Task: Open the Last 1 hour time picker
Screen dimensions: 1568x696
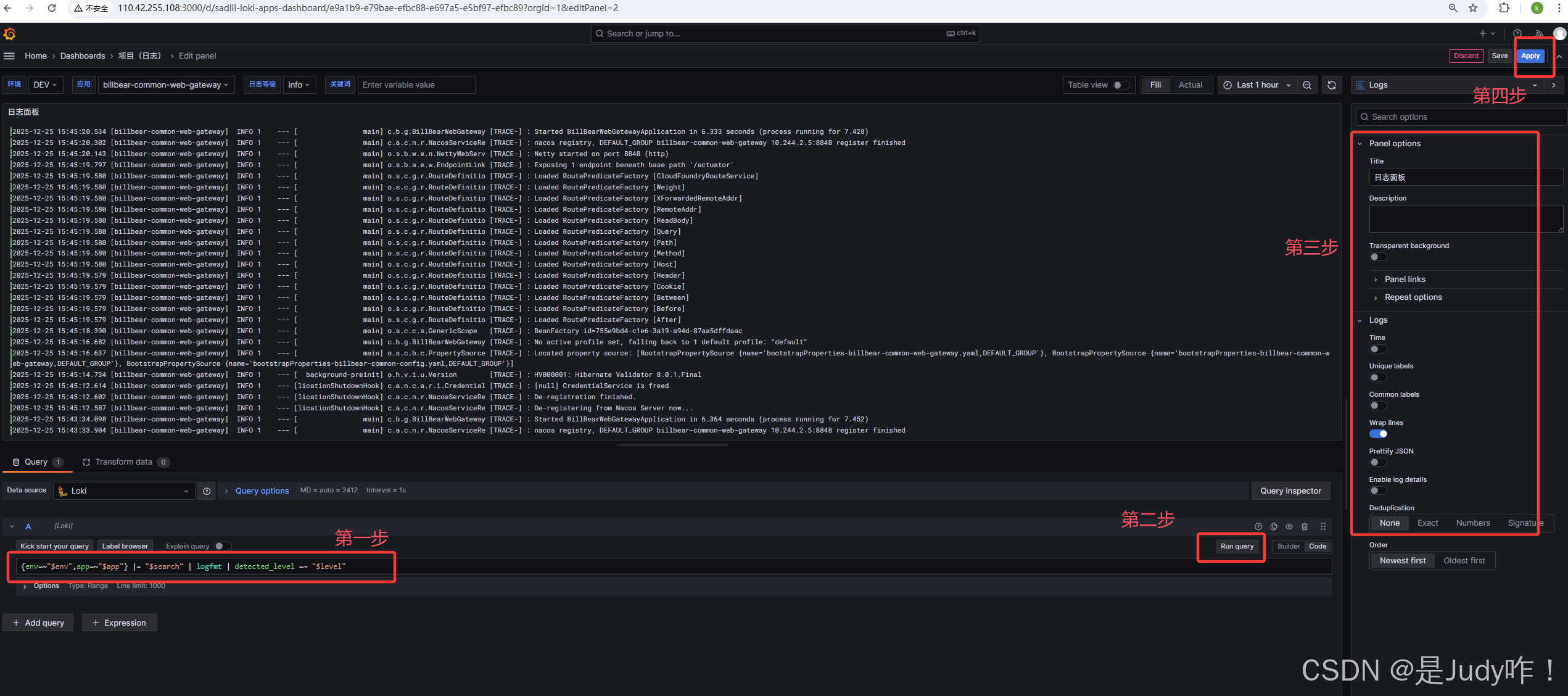Action: tap(1257, 85)
